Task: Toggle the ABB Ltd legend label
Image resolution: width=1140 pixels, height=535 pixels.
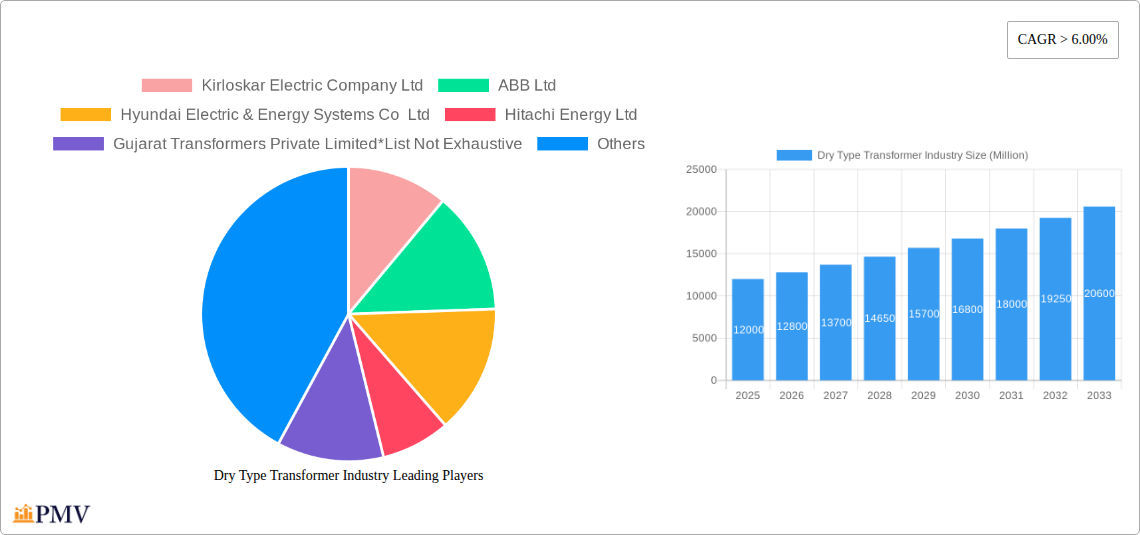Action: [527, 85]
